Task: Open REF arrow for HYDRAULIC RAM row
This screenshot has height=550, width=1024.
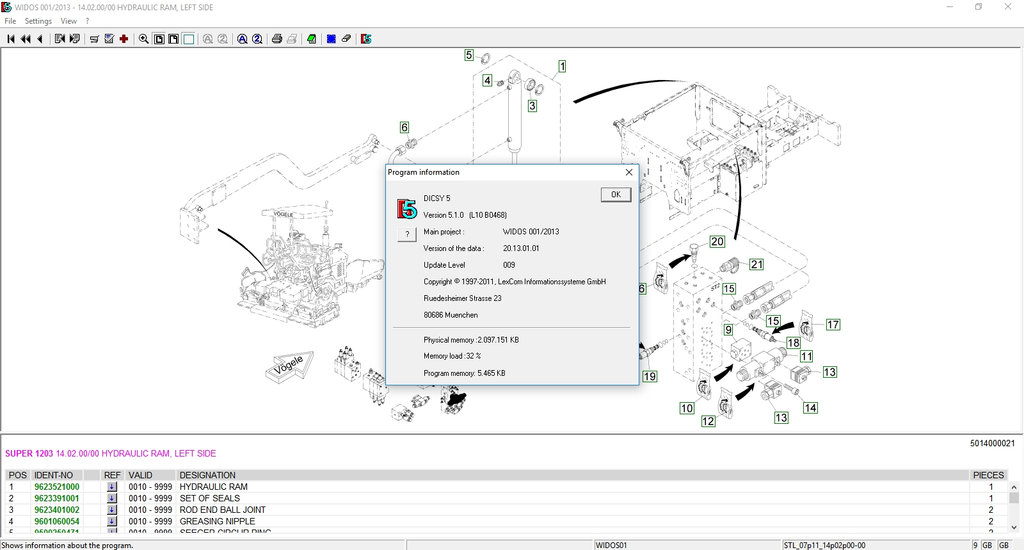Action: pos(112,487)
